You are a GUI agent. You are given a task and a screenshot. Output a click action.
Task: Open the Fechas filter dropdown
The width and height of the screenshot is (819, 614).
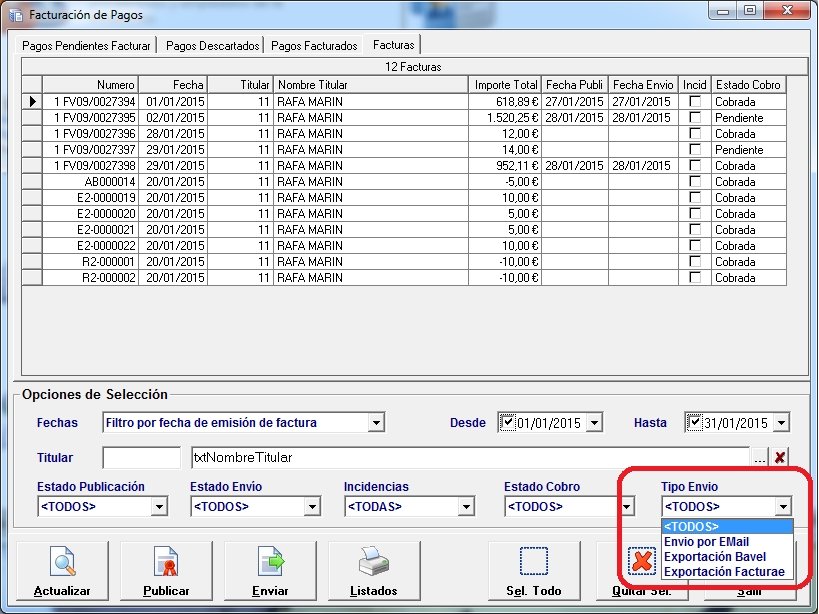coord(376,422)
